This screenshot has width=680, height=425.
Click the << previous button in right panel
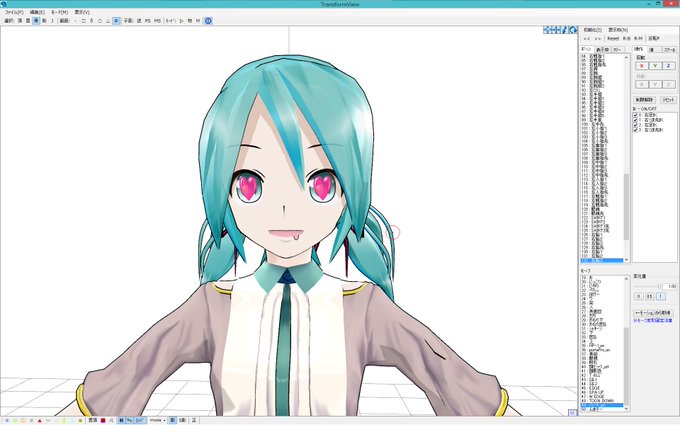click(587, 39)
